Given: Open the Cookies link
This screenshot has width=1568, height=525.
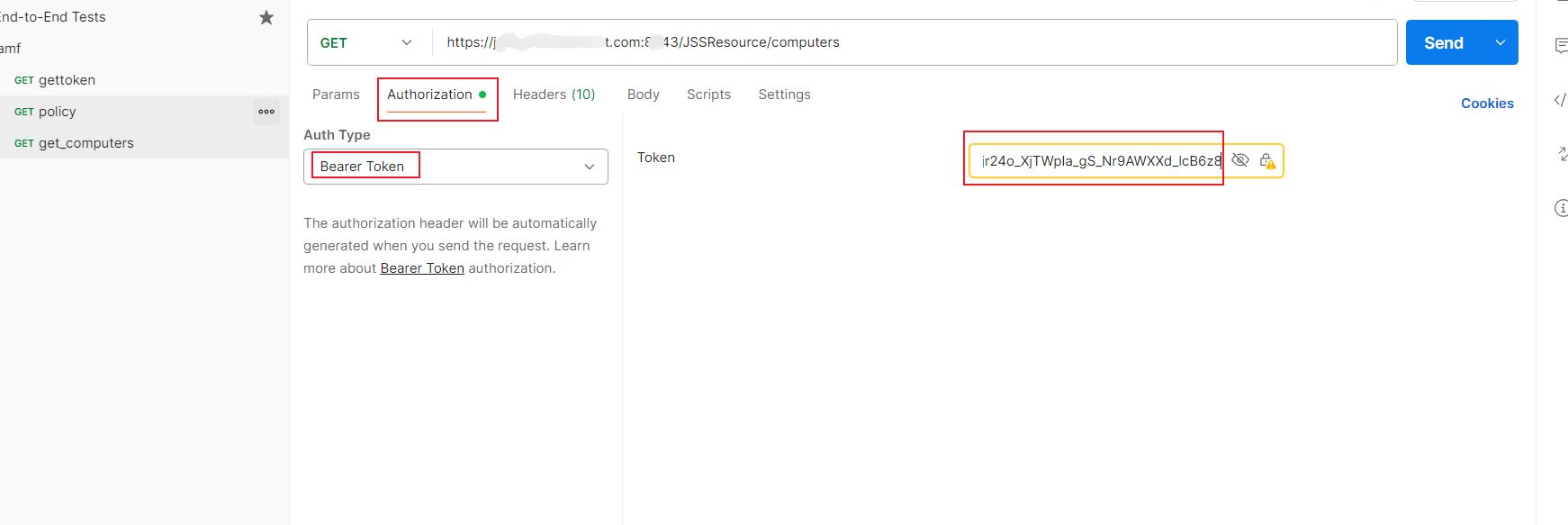Looking at the screenshot, I should (x=1487, y=104).
